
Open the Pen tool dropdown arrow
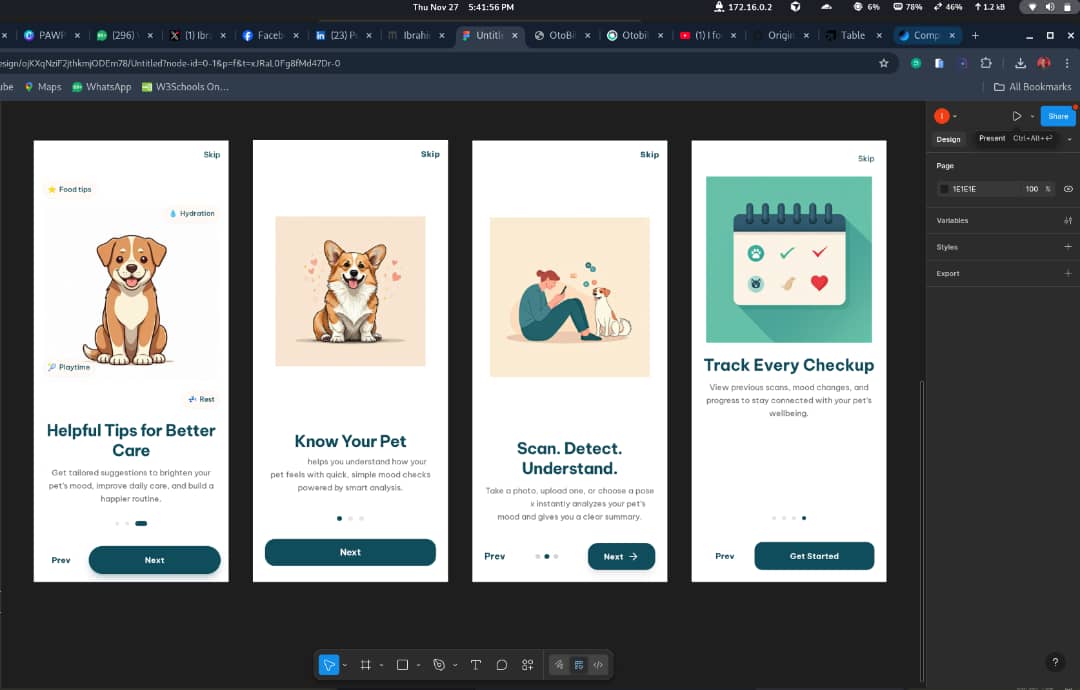(x=455, y=665)
